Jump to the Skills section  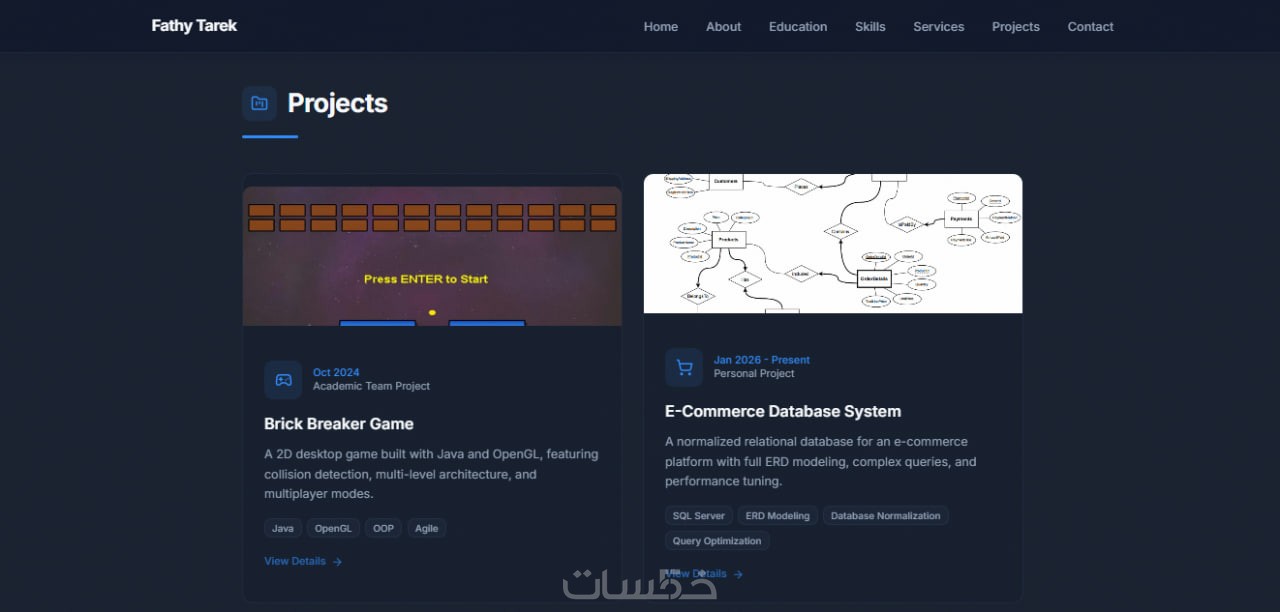click(x=870, y=27)
